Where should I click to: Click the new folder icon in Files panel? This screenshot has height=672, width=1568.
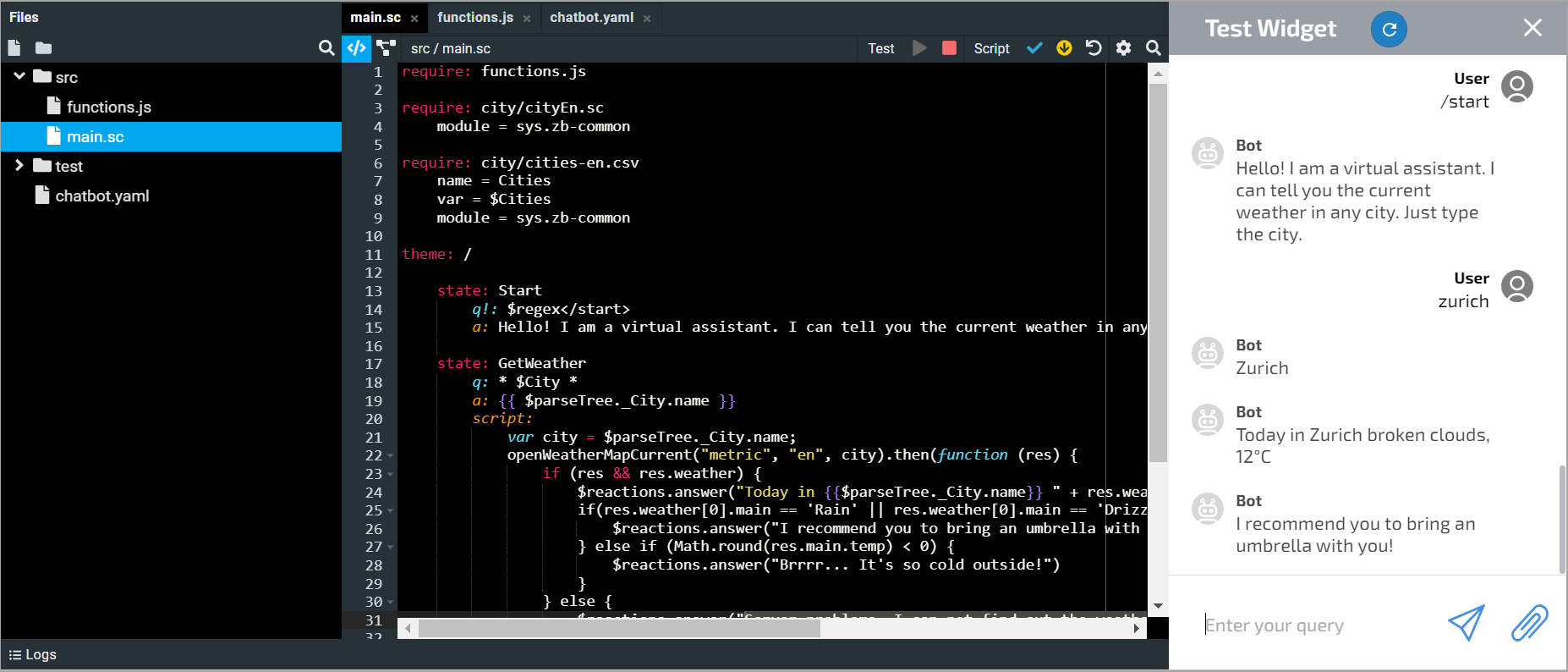[43, 48]
